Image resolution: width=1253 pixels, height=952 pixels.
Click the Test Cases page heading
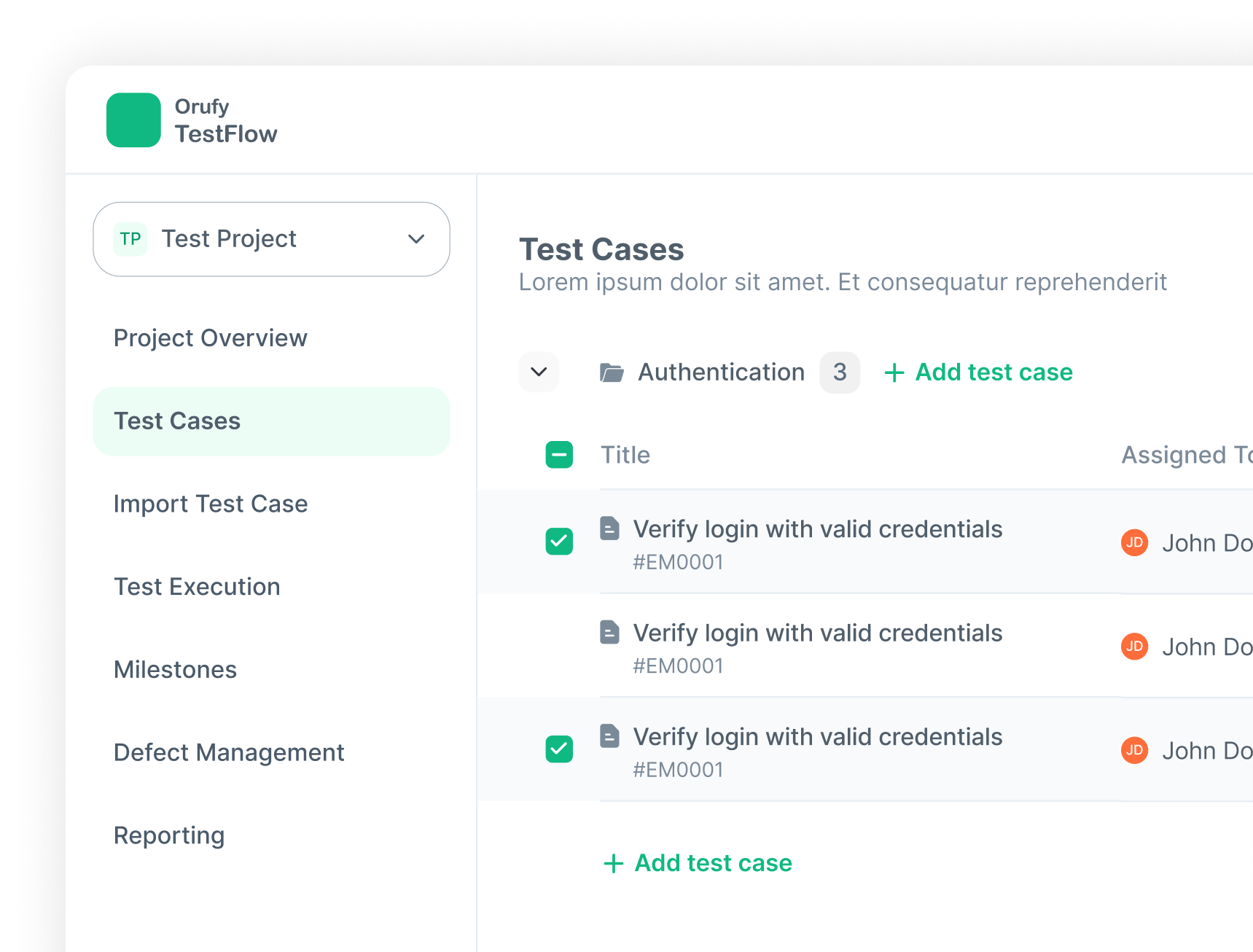click(x=601, y=249)
